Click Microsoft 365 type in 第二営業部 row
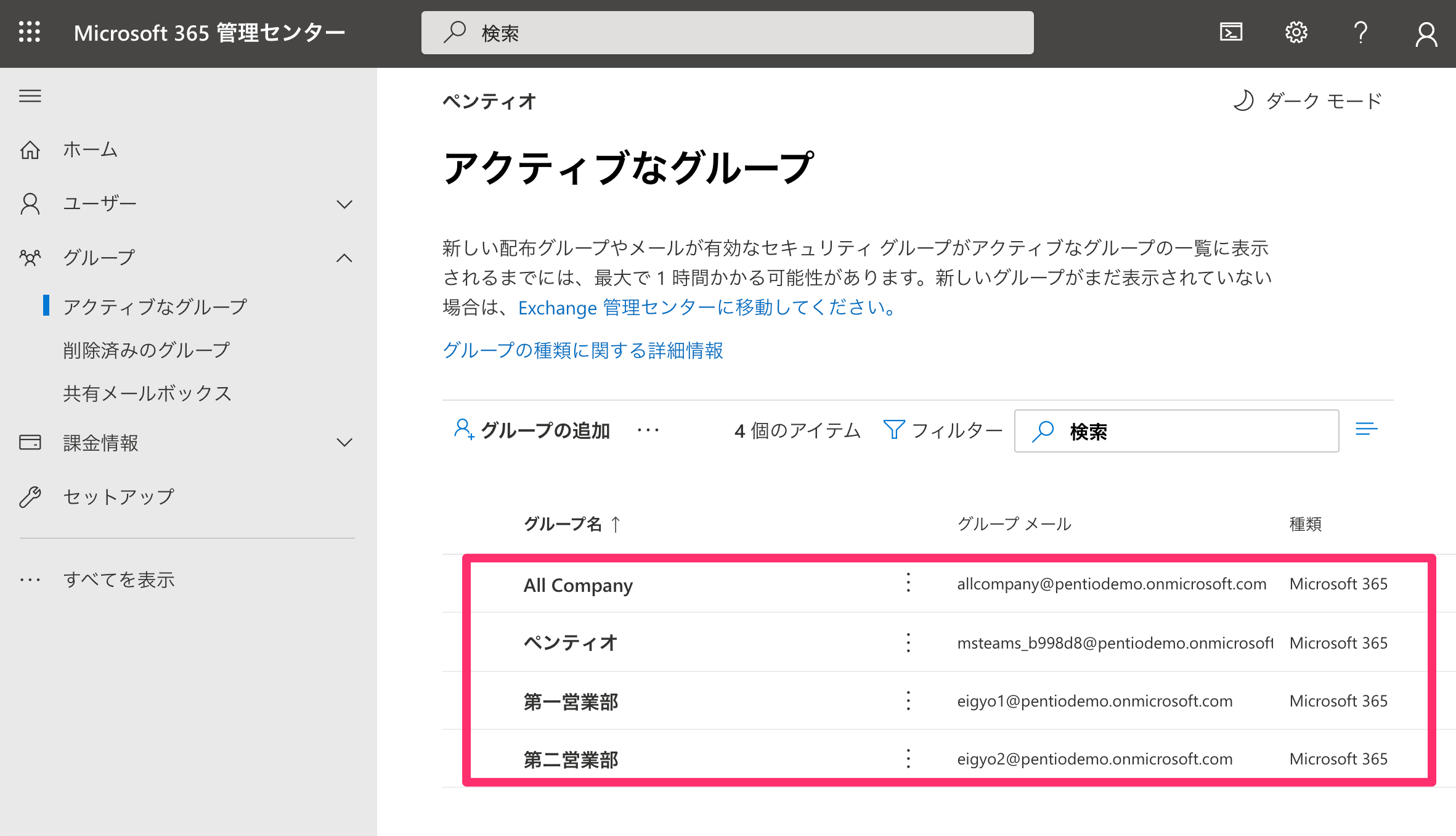 (x=1338, y=759)
